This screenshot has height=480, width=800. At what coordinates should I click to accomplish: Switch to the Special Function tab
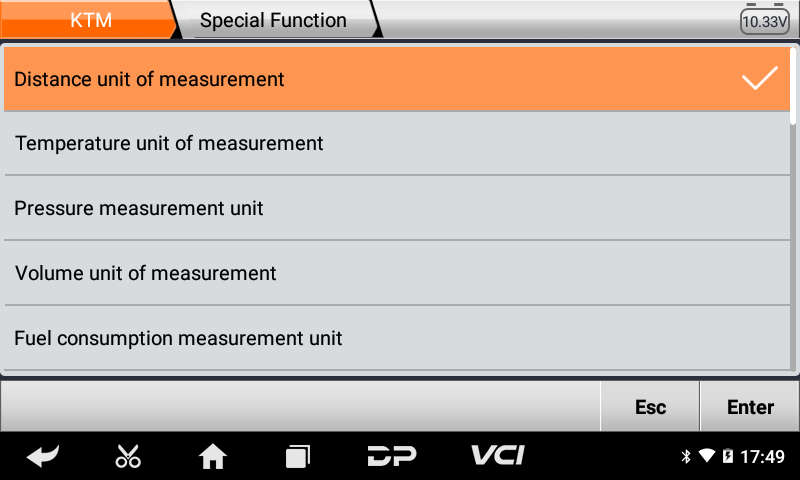(x=273, y=20)
